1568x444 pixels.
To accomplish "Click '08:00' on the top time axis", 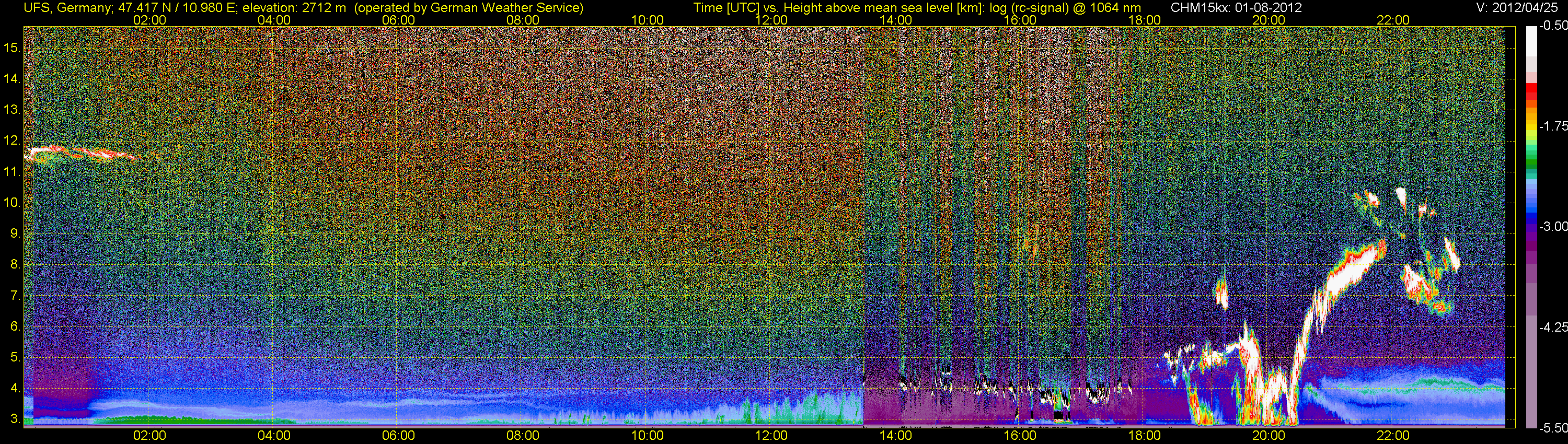I will click(x=523, y=20).
